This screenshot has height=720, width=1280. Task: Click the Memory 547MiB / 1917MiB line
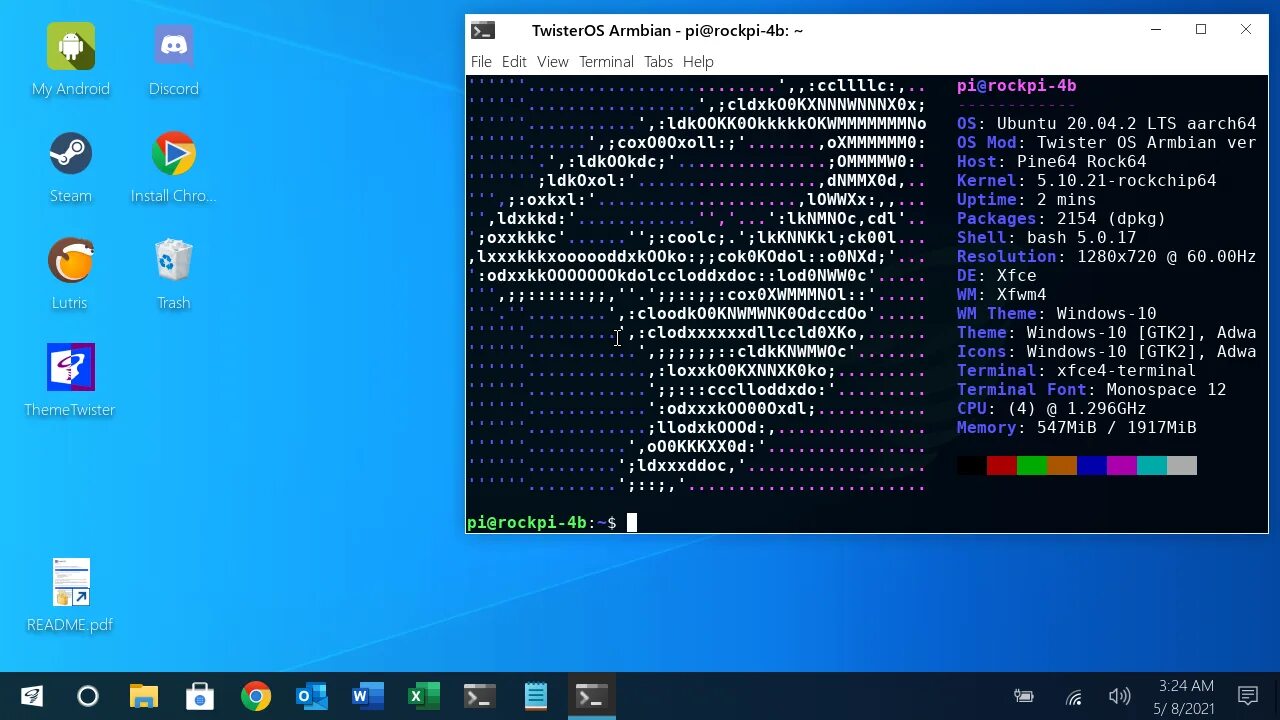(1076, 428)
